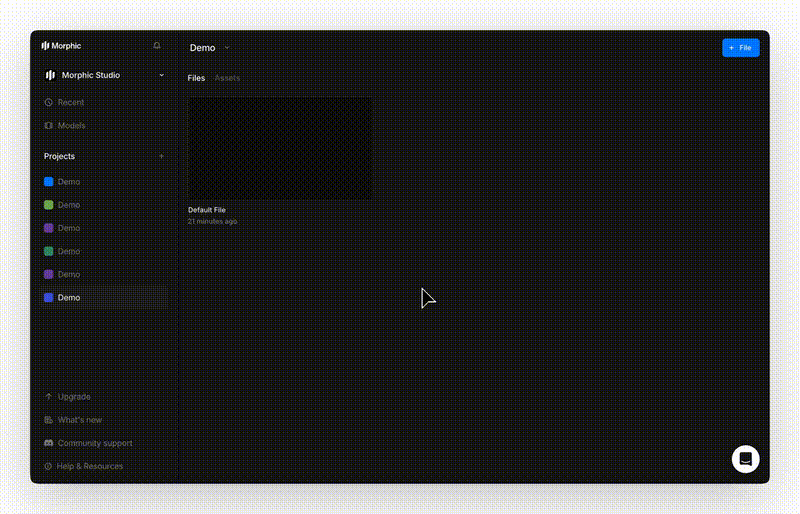
Task: Switch to the Files tab
Action: pos(196,78)
